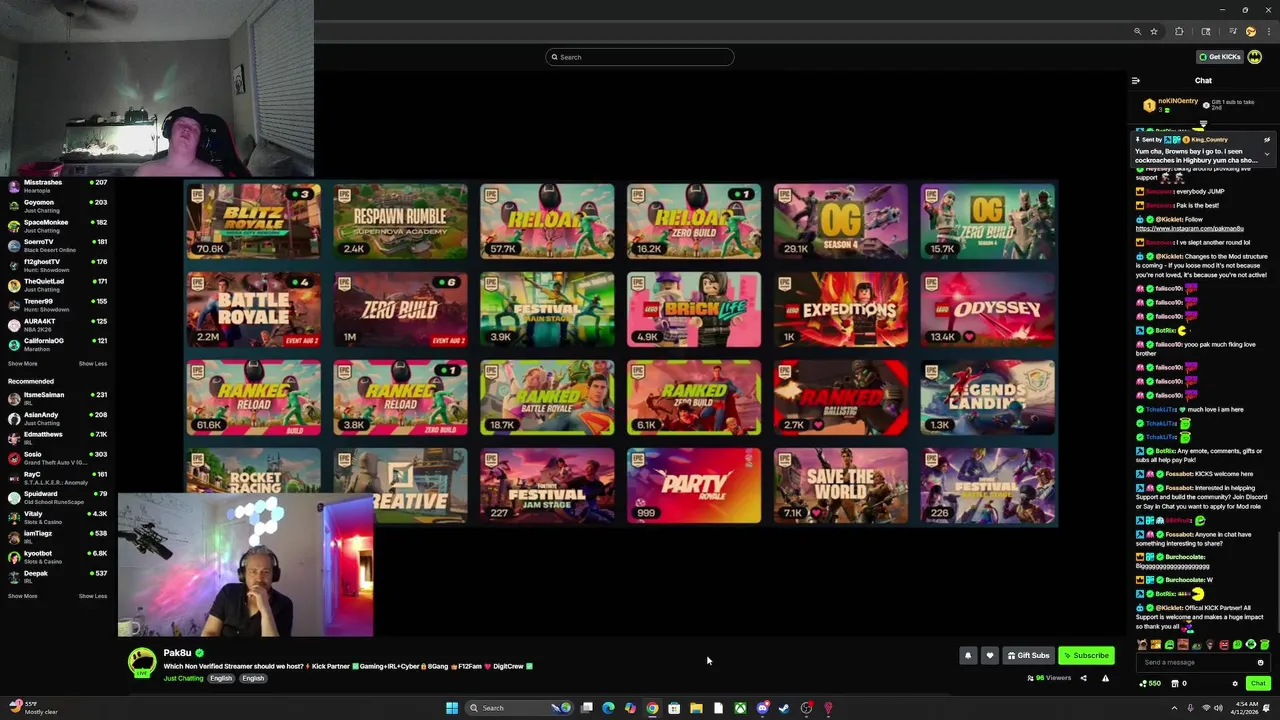Open SpaceMonkee channel in sidebar
Viewport: 1280px width, 720px height.
click(57, 226)
